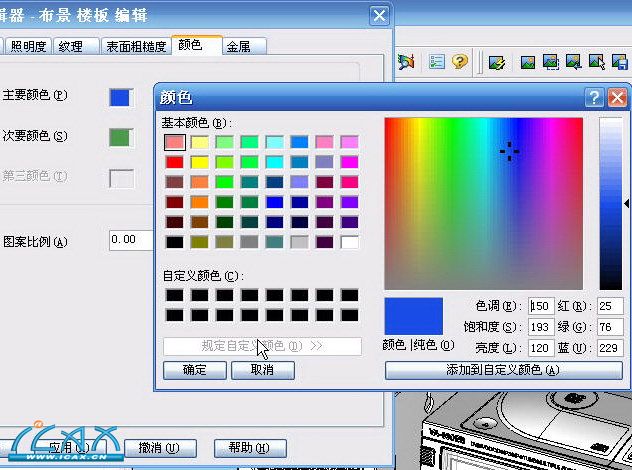Click the 色调 hue value field
This screenshot has width=632, height=470.
[x=541, y=306]
